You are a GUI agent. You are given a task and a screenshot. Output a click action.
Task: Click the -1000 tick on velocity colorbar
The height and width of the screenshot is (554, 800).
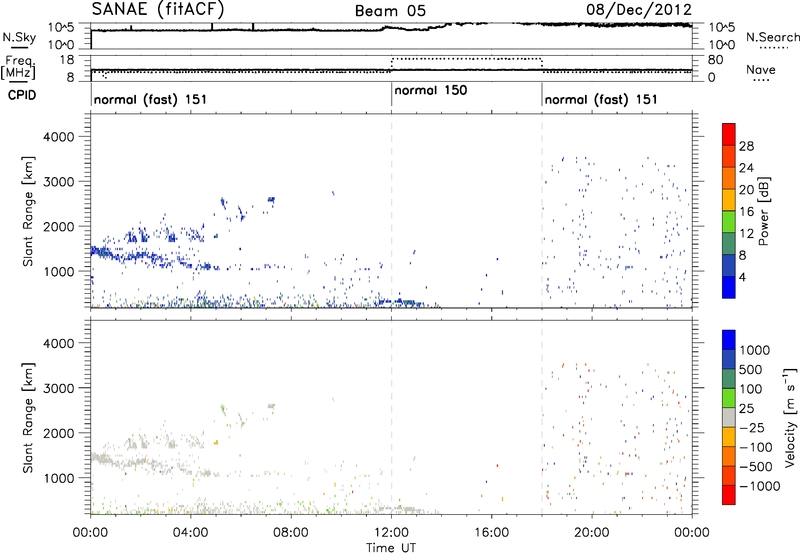(x=760, y=486)
